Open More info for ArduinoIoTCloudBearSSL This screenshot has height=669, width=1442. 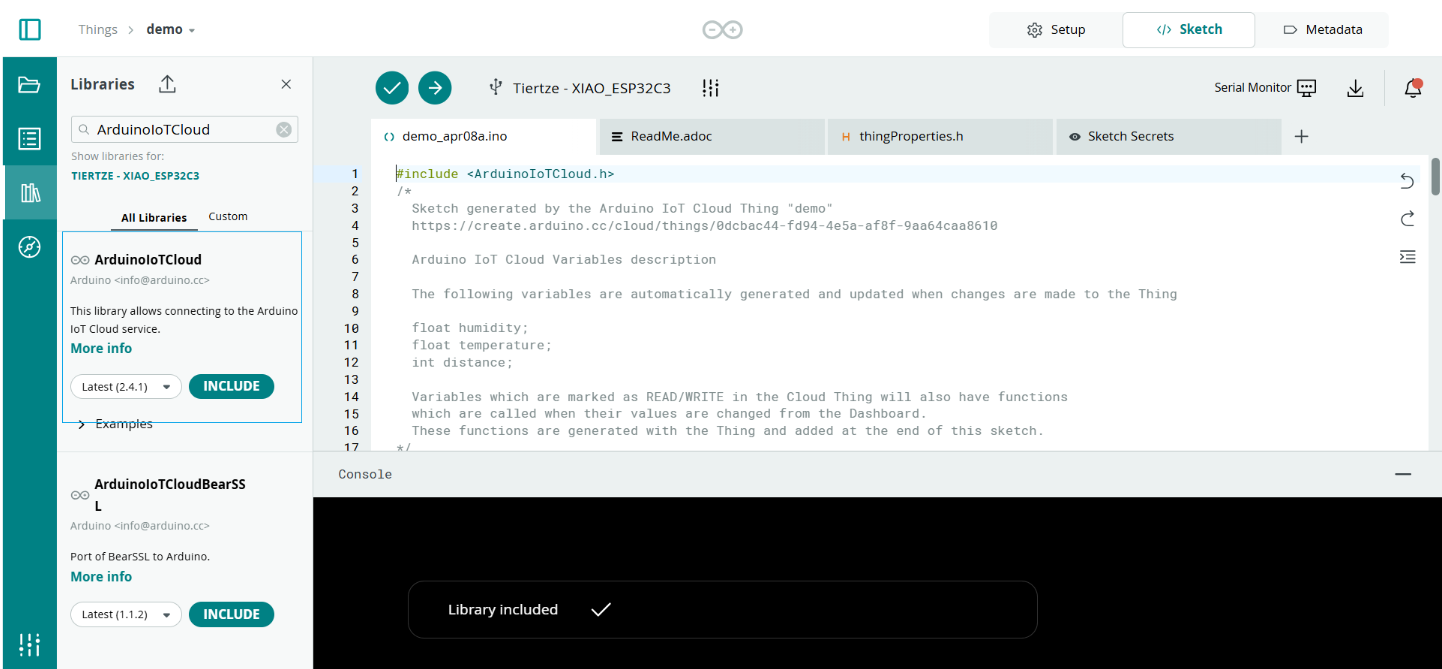[x=101, y=576]
